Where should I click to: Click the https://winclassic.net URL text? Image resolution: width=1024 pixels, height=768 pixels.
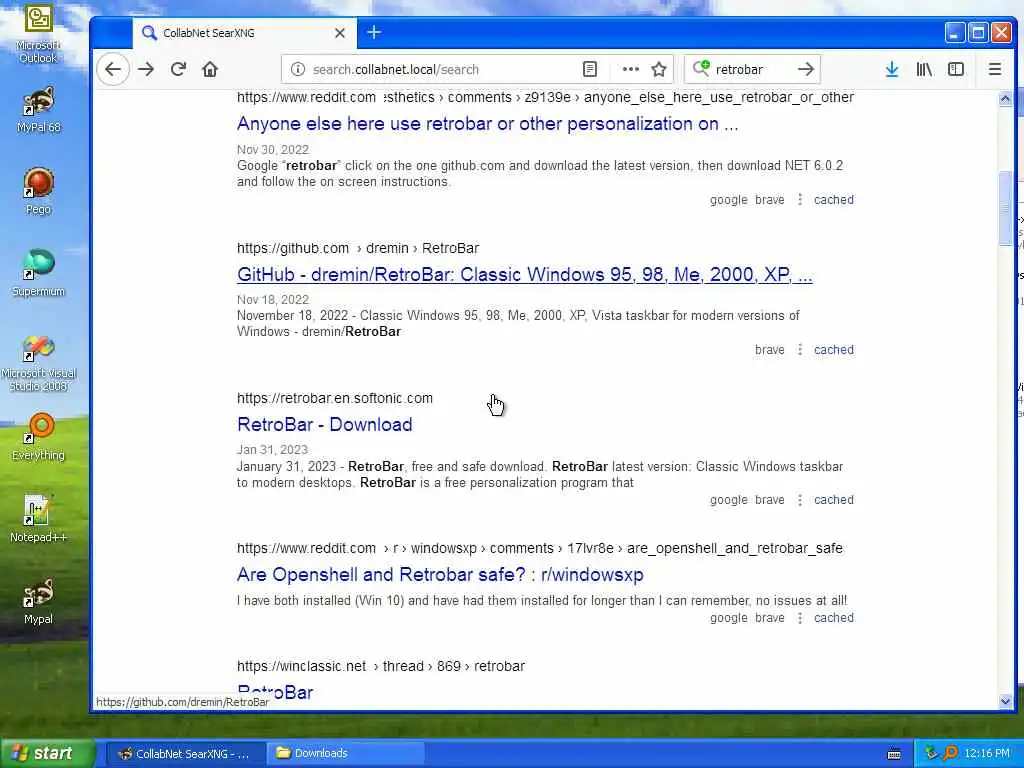pyautogui.click(x=301, y=666)
